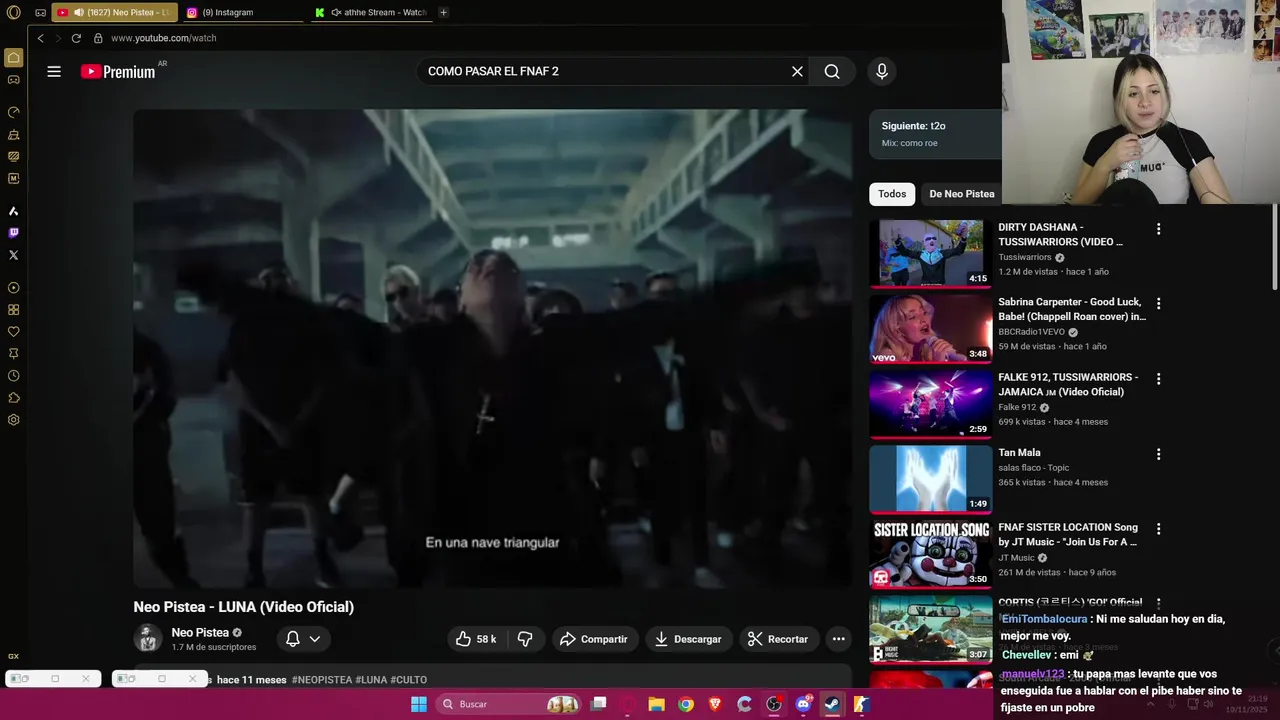Open File Explorer from taskbar

pos(657,704)
